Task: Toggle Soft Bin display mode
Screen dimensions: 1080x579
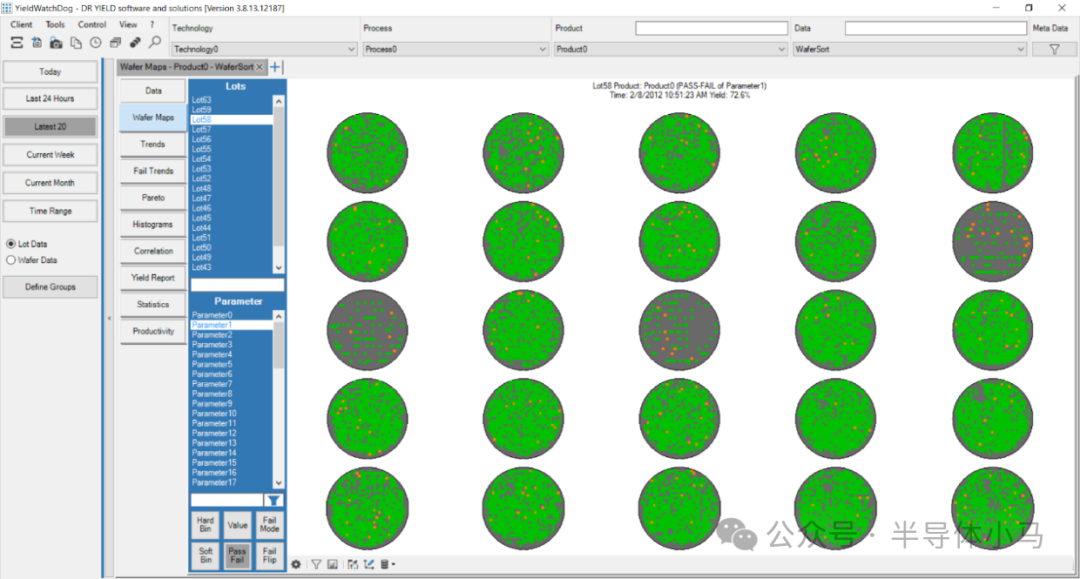Action: [x=205, y=556]
